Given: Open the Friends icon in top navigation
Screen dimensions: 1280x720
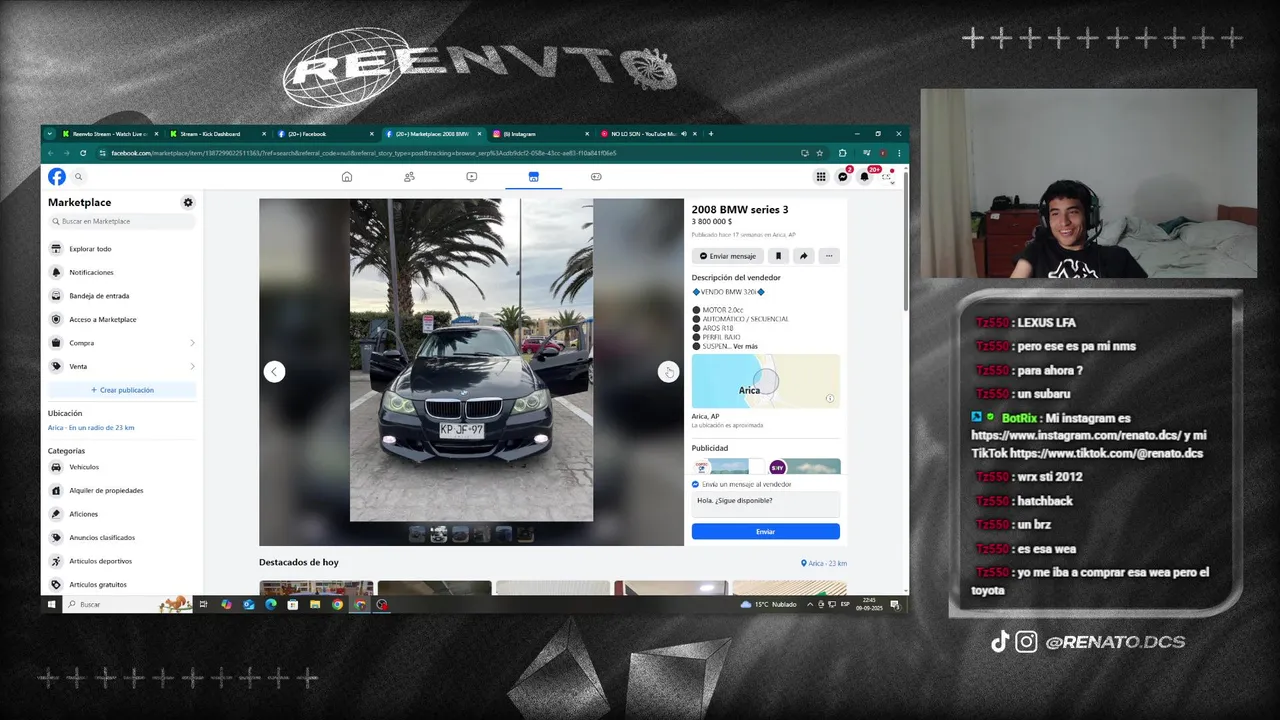Looking at the screenshot, I should (x=409, y=177).
